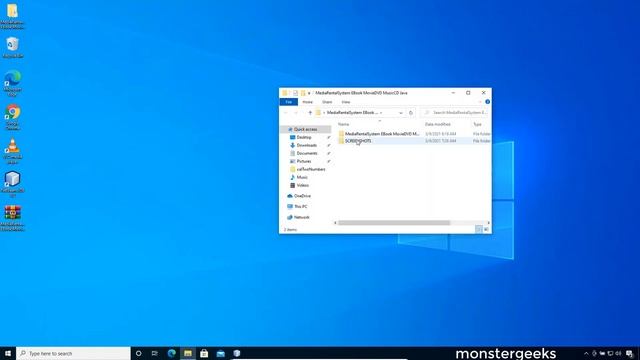Click the Refresh button next to address bar

pyautogui.click(x=411, y=113)
